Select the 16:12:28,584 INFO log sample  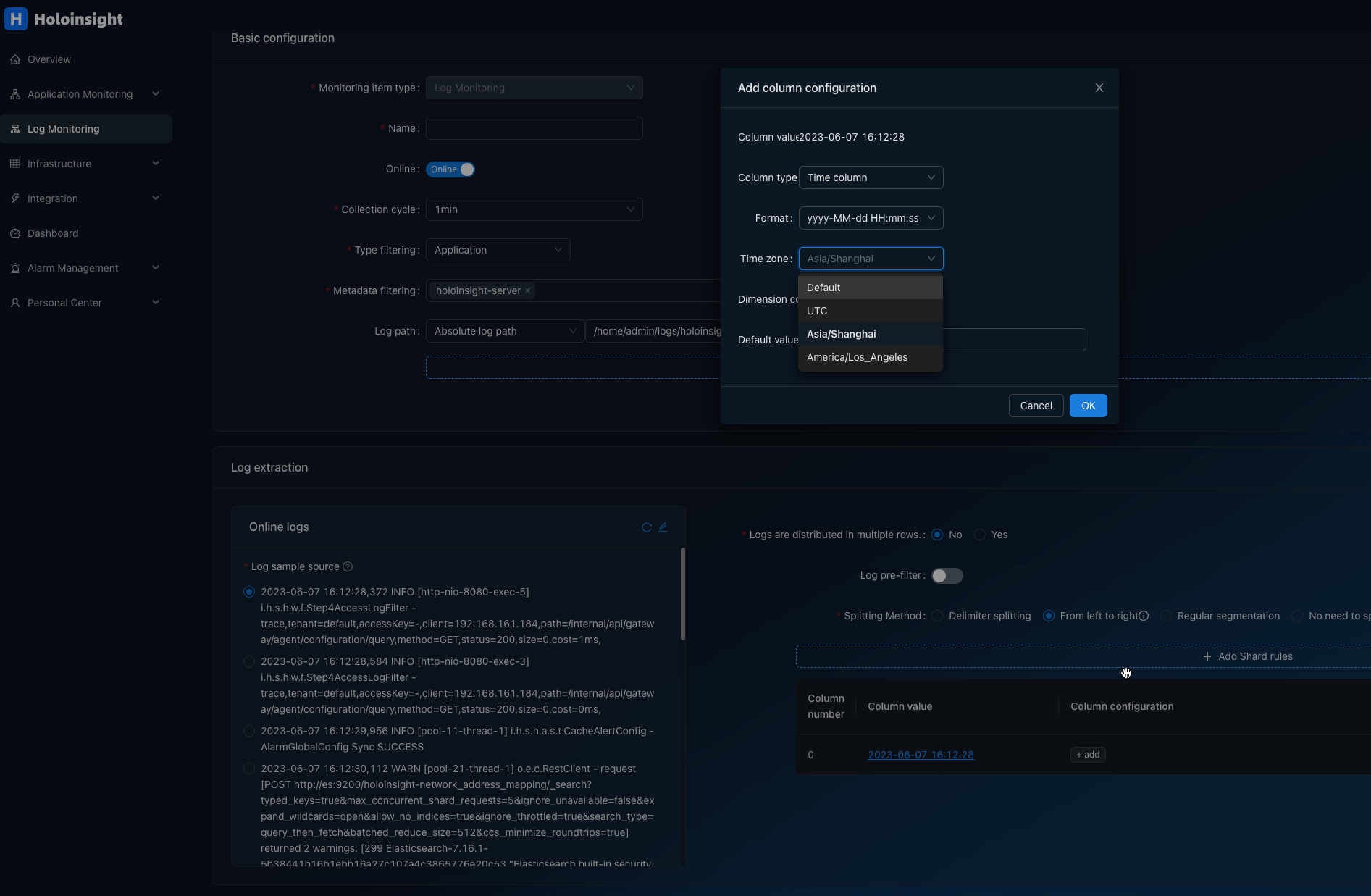[x=249, y=661]
